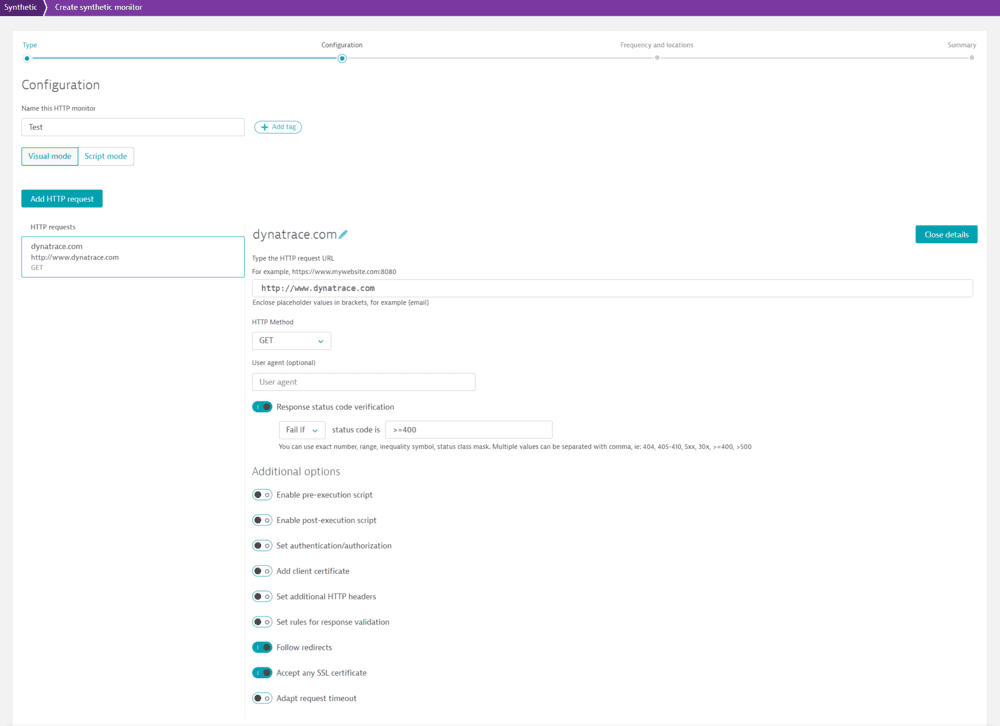Select the dynatrace.com request in HTTP requests list
1000x726 pixels.
(132, 256)
